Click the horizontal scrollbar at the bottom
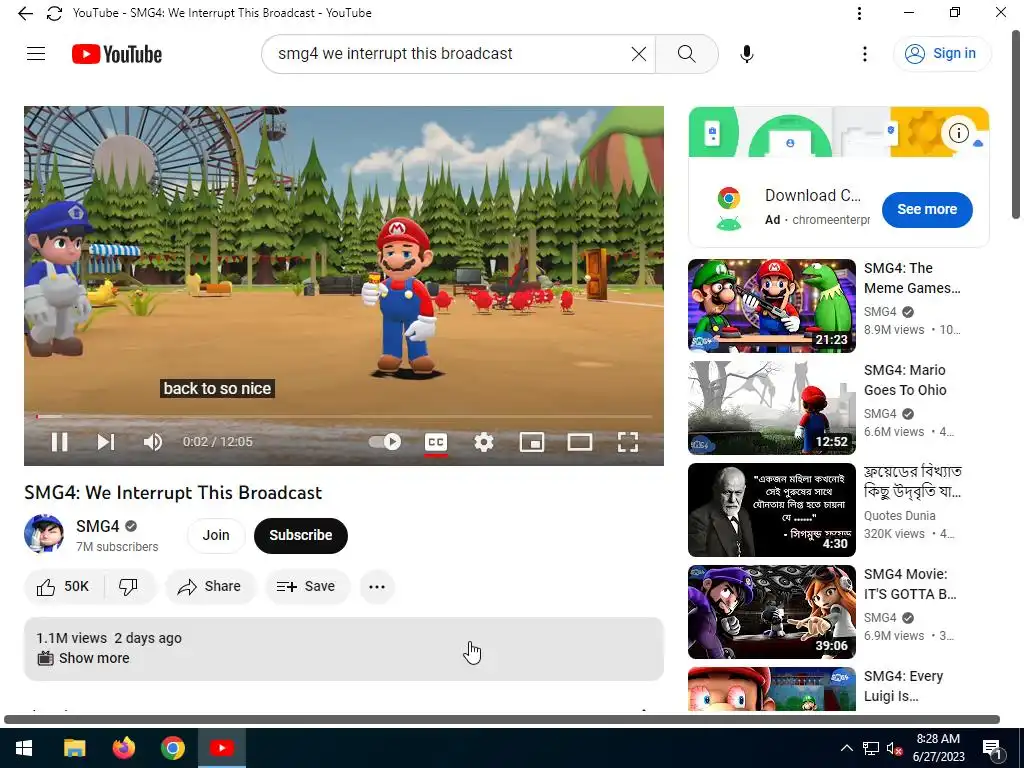Viewport: 1024px width, 768px height. pos(502,720)
